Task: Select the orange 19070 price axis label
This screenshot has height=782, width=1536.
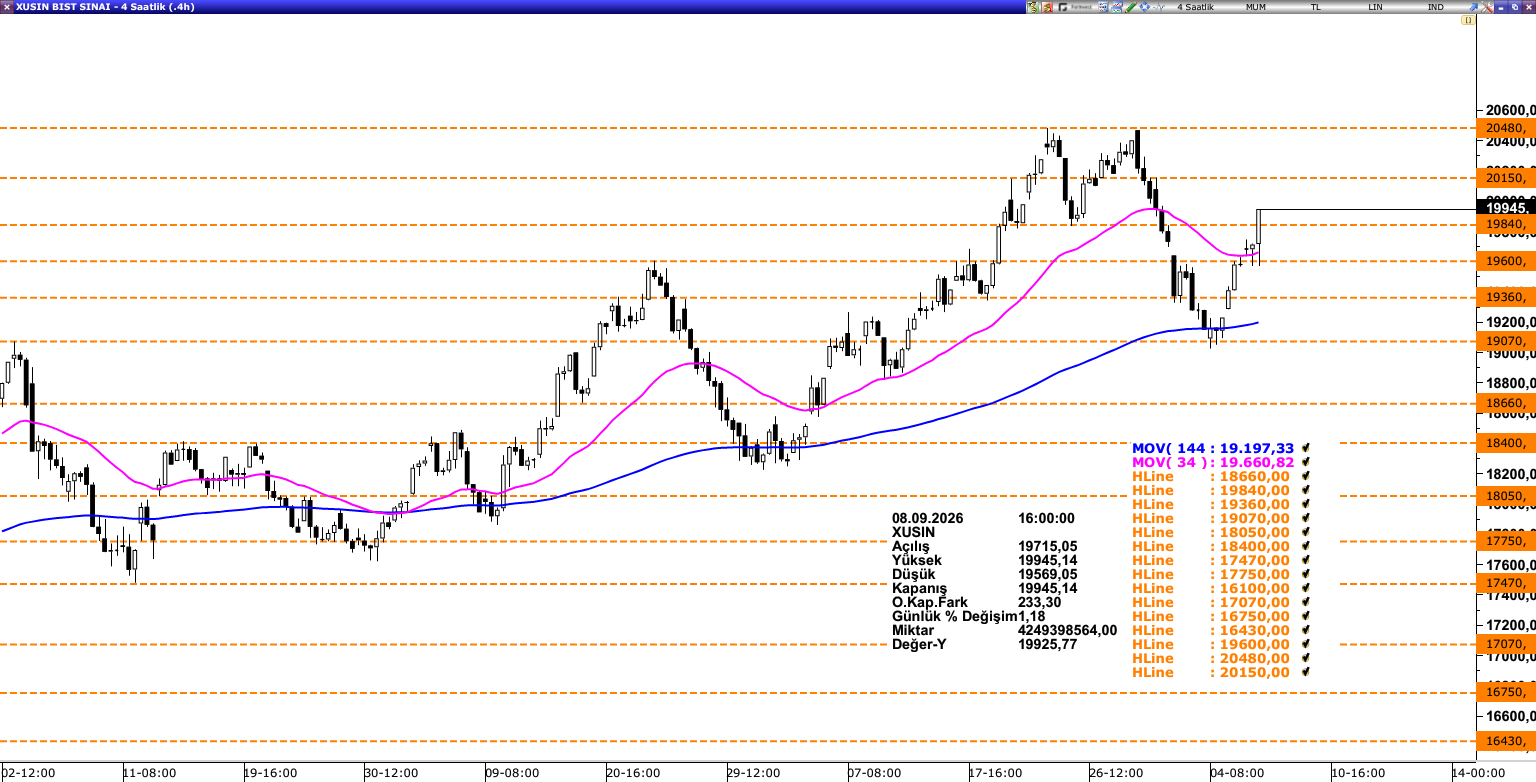Action: (1506, 341)
